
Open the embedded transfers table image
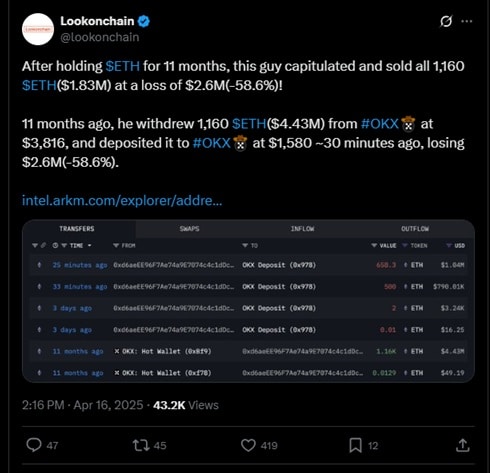click(x=248, y=301)
